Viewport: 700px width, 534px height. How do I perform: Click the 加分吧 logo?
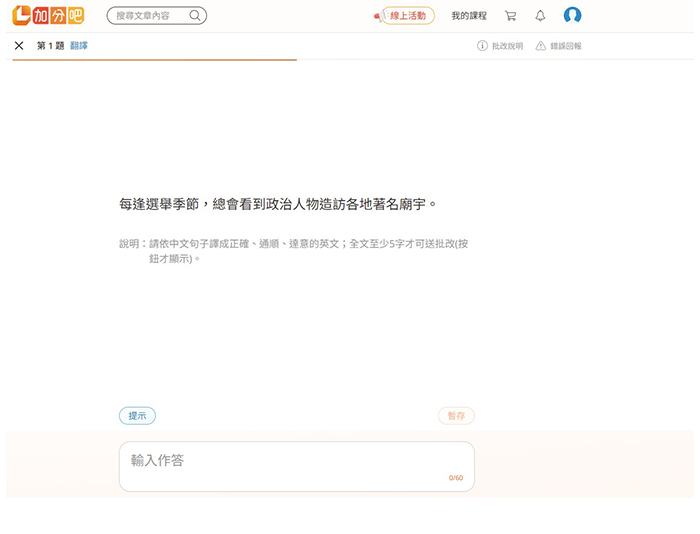[x=48, y=15]
